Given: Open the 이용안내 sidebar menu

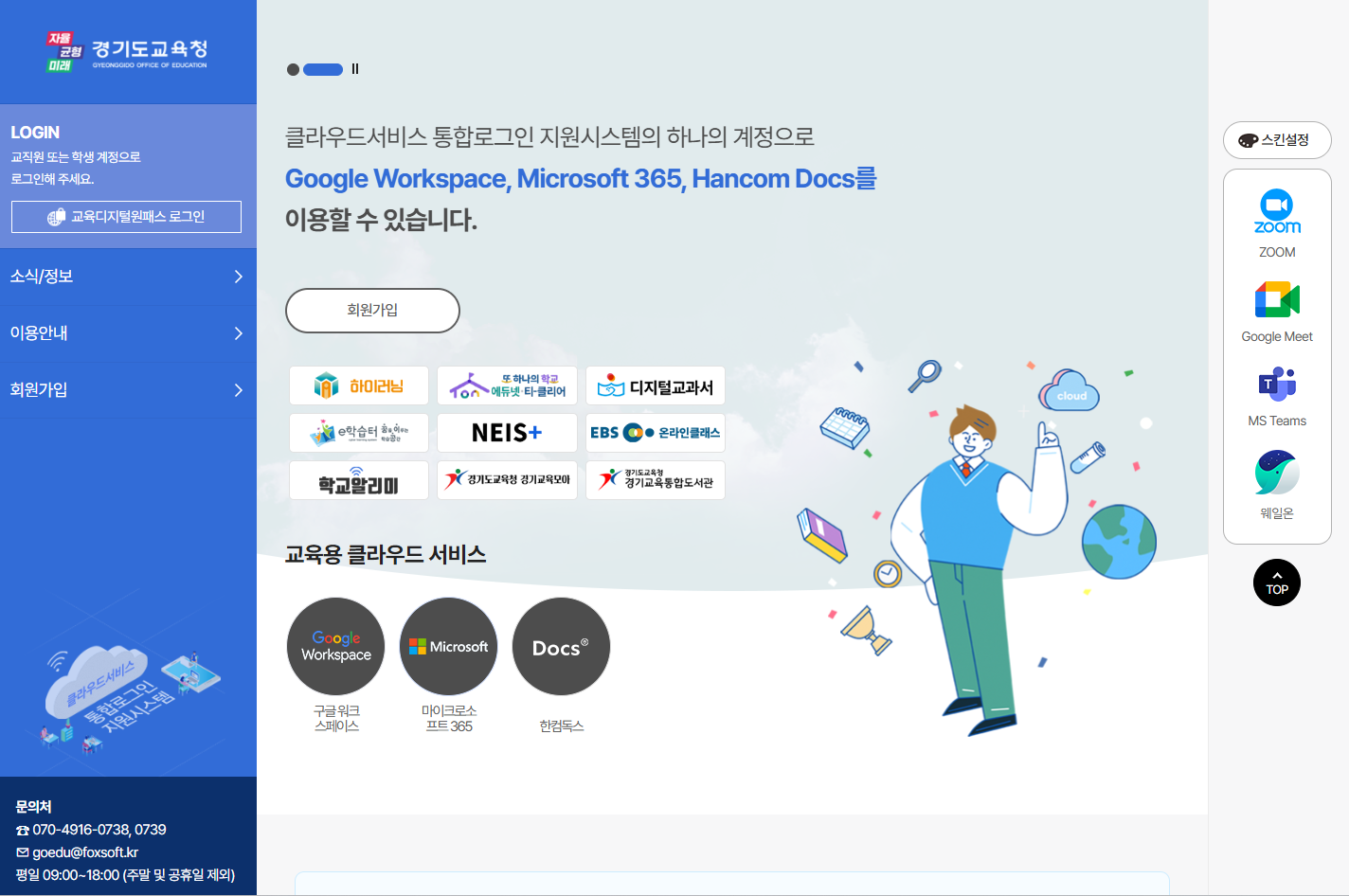Looking at the screenshot, I should (x=128, y=333).
